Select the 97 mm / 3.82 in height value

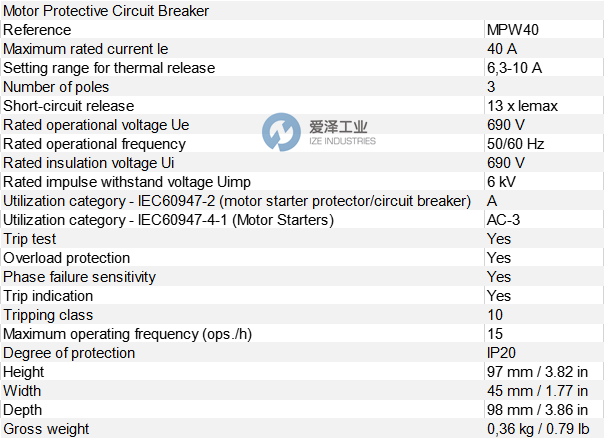(534, 372)
